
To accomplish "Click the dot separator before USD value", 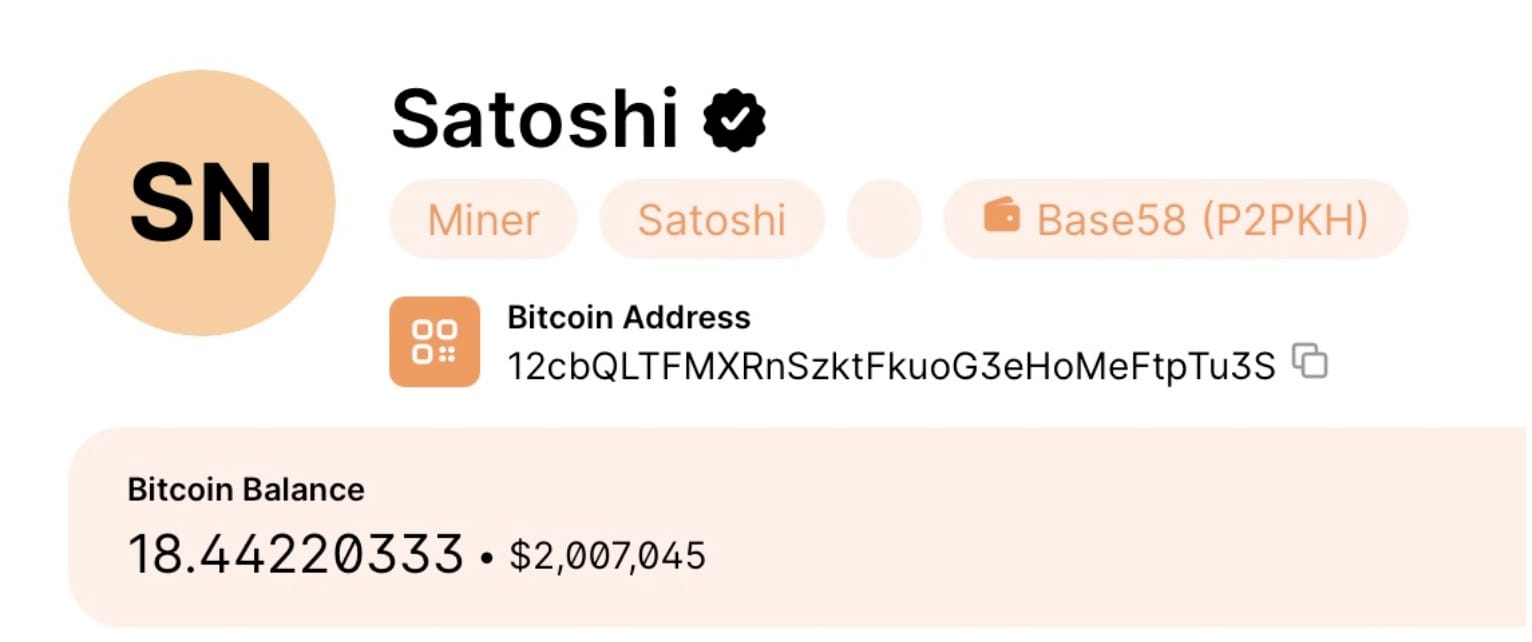I will pos(487,558).
